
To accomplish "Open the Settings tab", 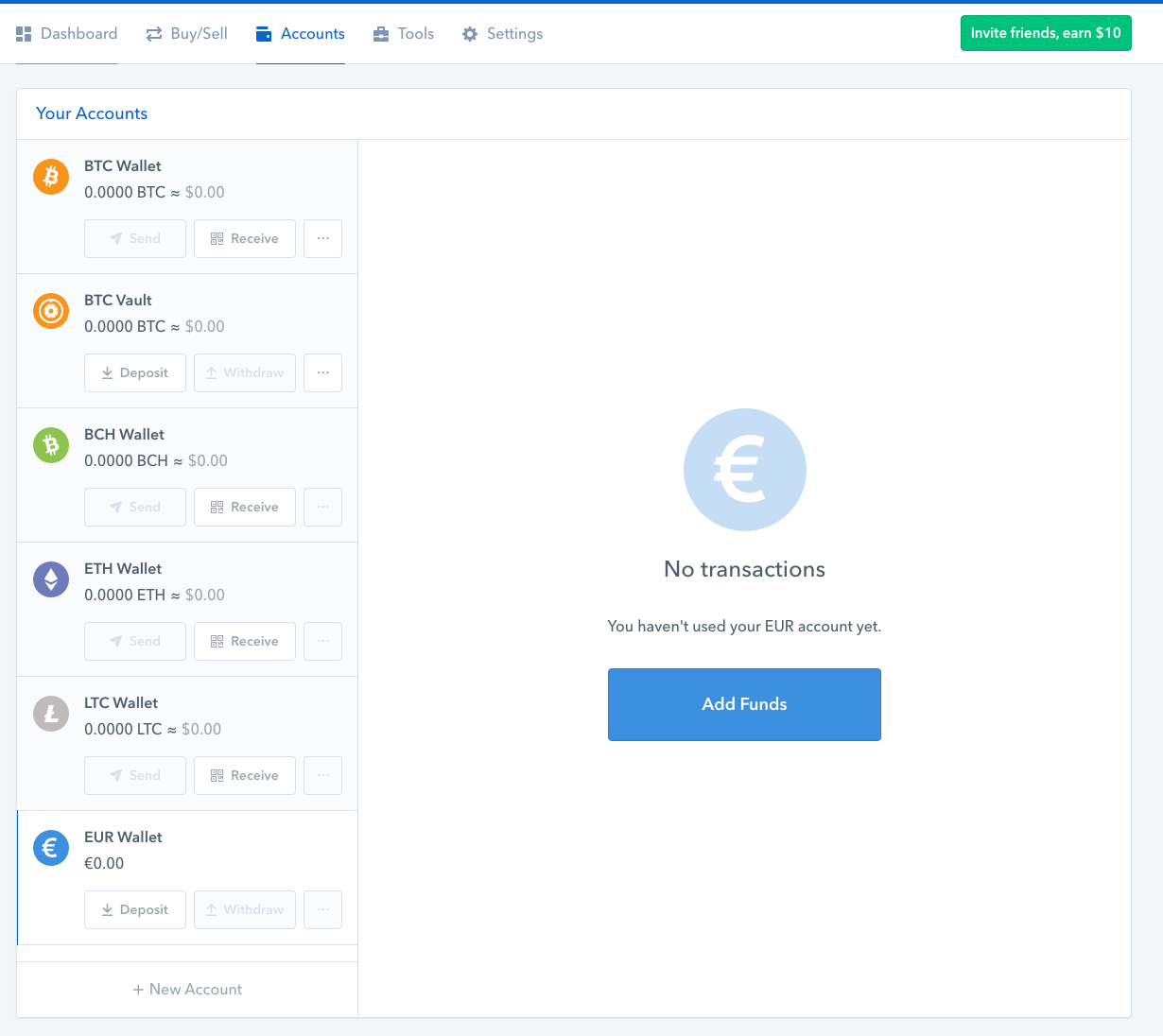I will point(503,34).
